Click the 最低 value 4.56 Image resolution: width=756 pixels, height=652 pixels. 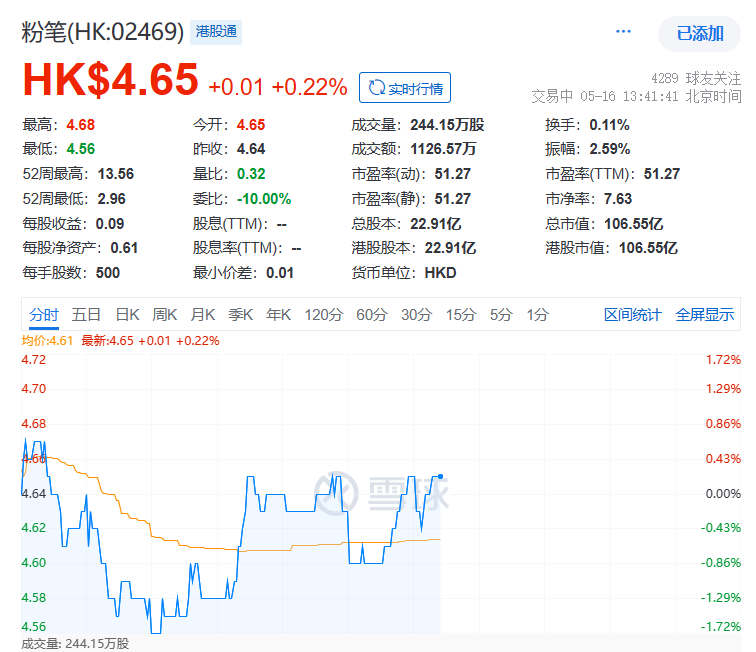(x=81, y=149)
